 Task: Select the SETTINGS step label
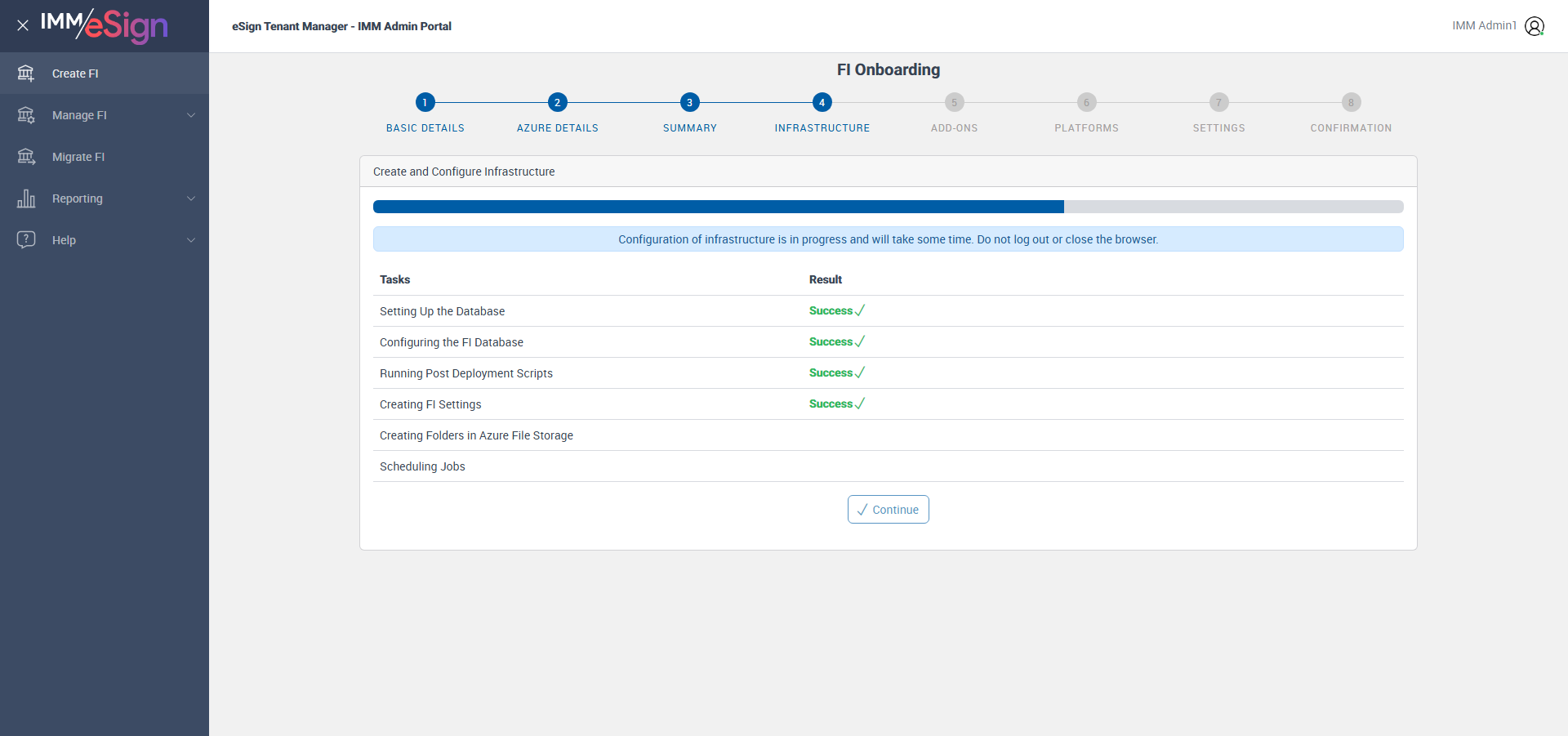click(x=1218, y=128)
